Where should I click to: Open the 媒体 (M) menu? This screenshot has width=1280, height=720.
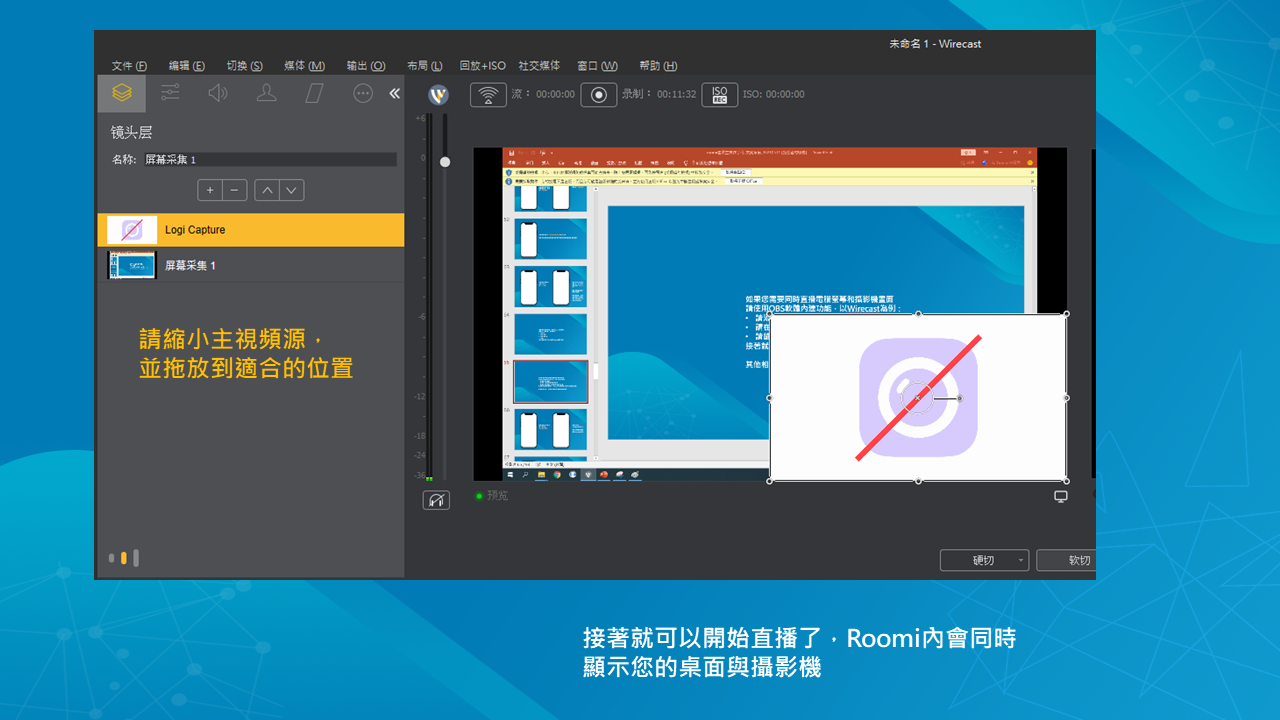304,66
